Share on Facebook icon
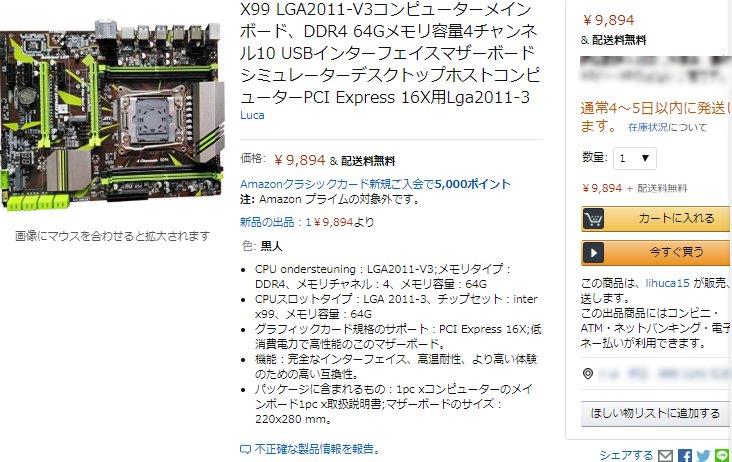The height and width of the screenshot is (462, 732). pos(685,455)
